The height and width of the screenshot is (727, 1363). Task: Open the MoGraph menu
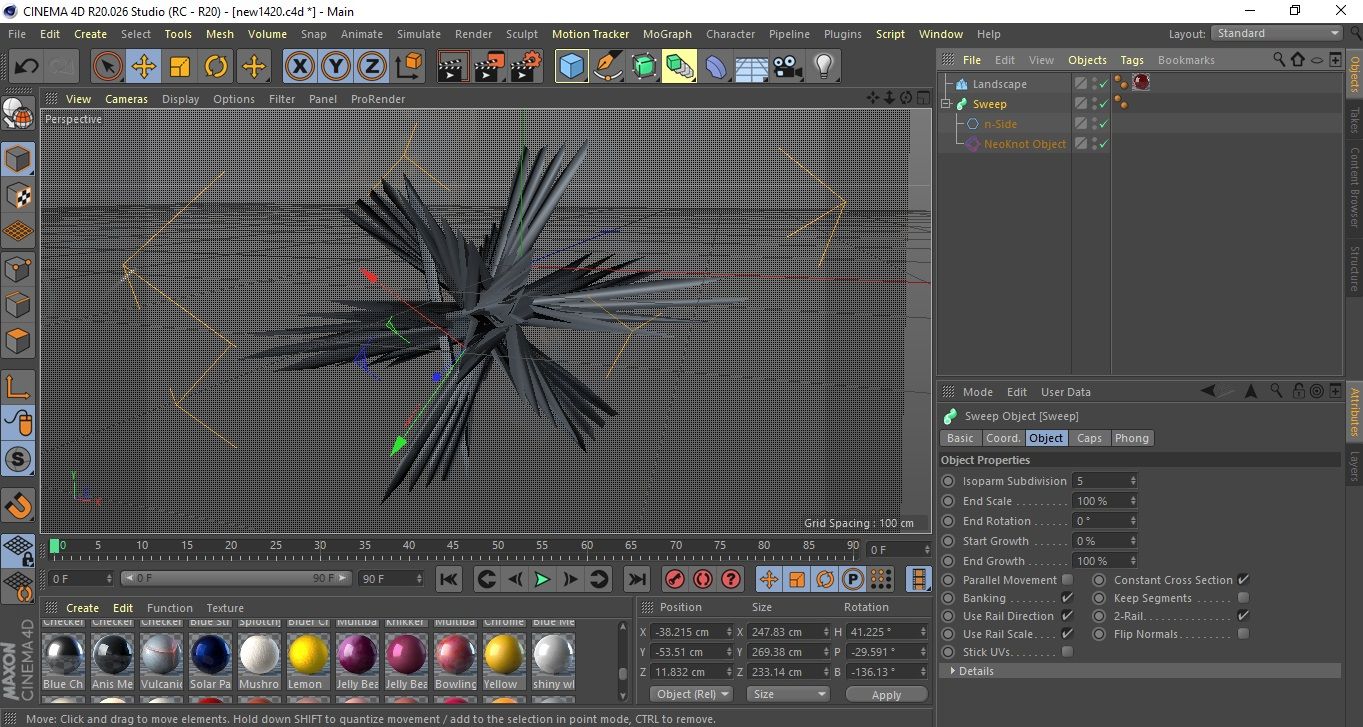667,34
